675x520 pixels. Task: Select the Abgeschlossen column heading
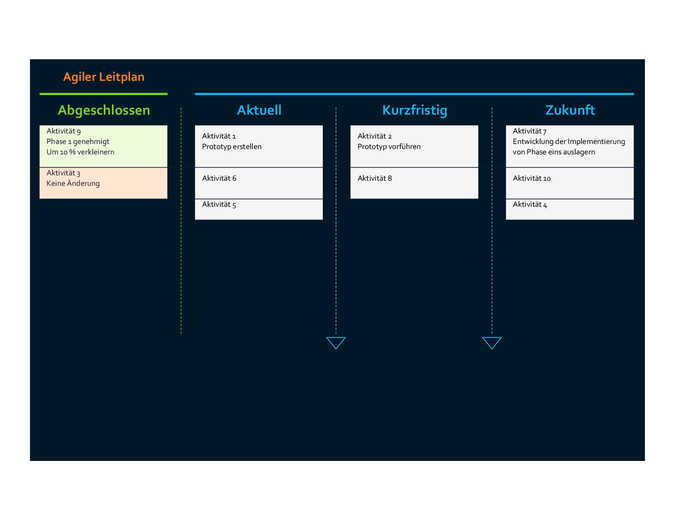click(x=104, y=110)
